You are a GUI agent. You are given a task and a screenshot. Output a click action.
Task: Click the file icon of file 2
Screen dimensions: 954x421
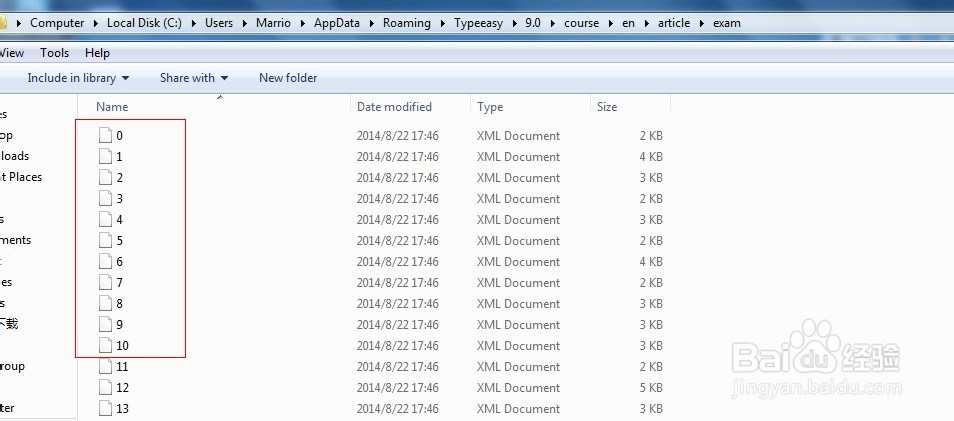tap(105, 177)
